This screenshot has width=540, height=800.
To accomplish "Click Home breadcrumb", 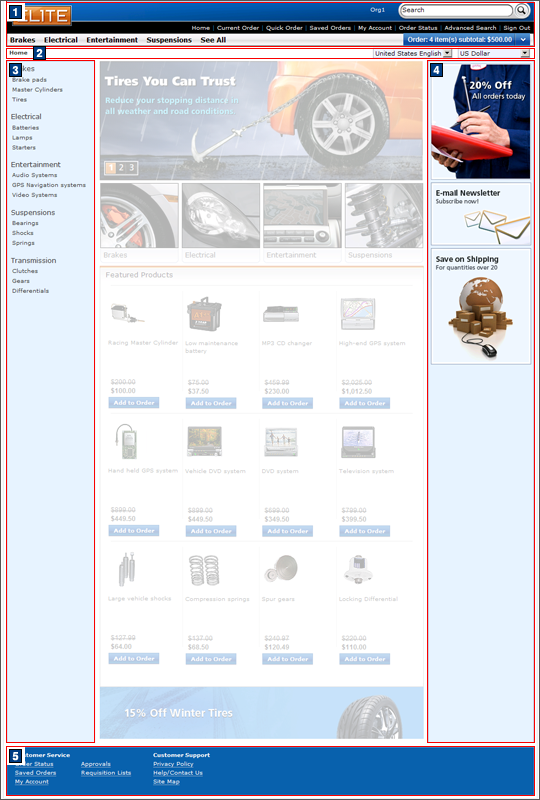I will coord(18,53).
